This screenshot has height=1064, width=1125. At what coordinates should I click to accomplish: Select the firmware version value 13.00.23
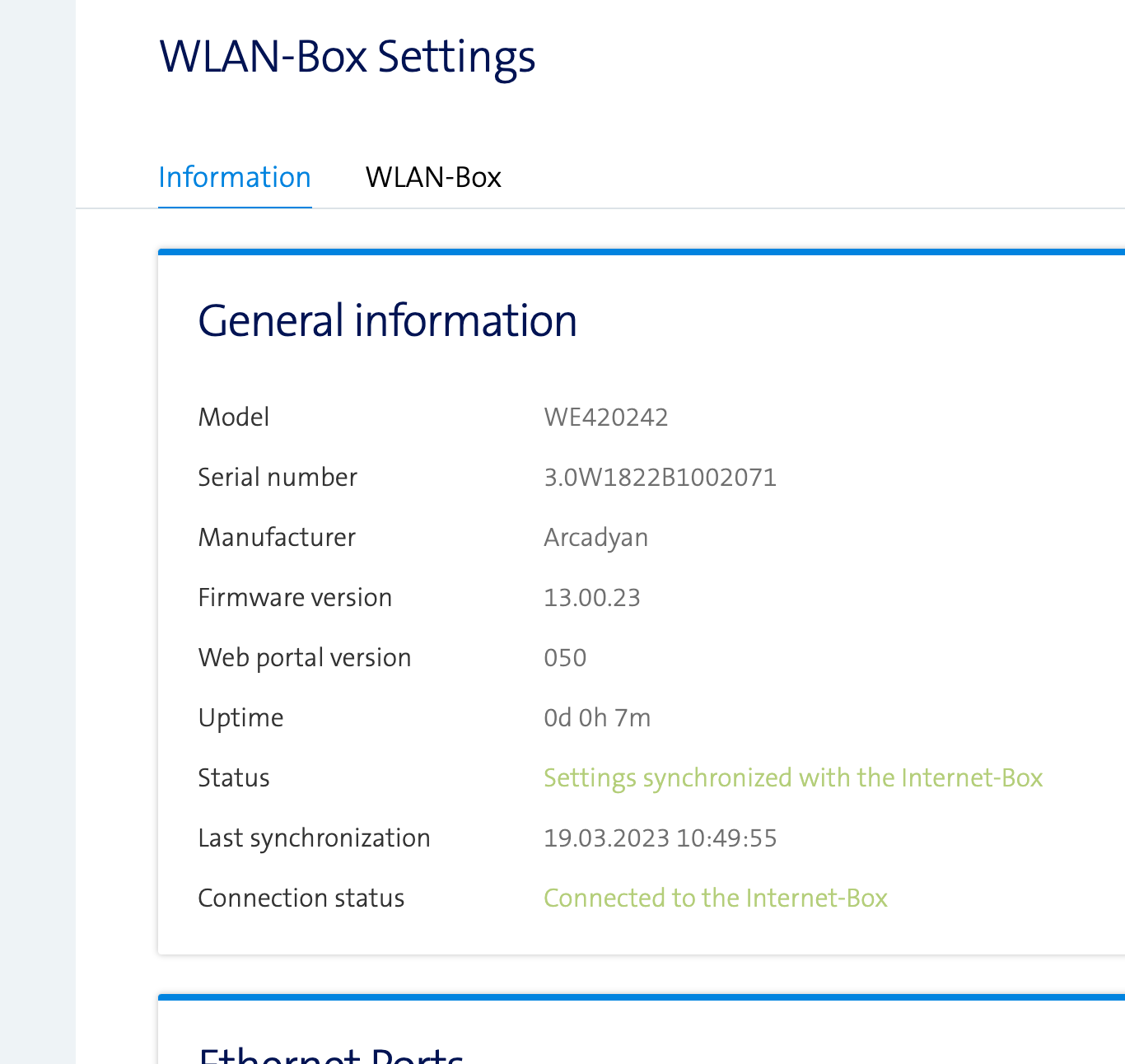(x=591, y=598)
